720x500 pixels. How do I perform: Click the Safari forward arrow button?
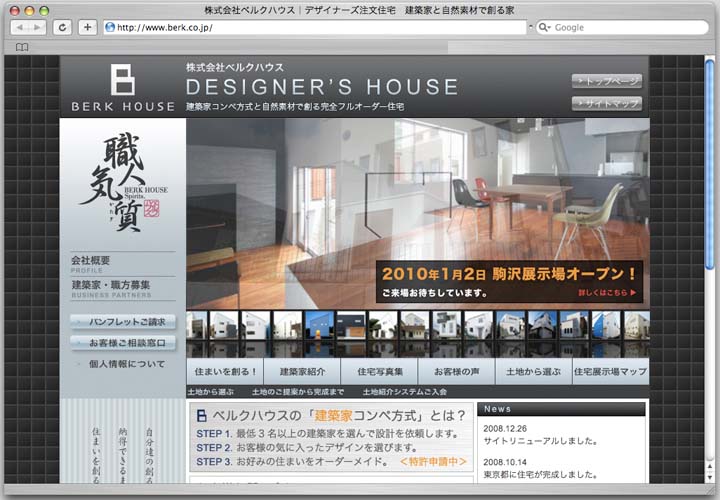(37, 27)
